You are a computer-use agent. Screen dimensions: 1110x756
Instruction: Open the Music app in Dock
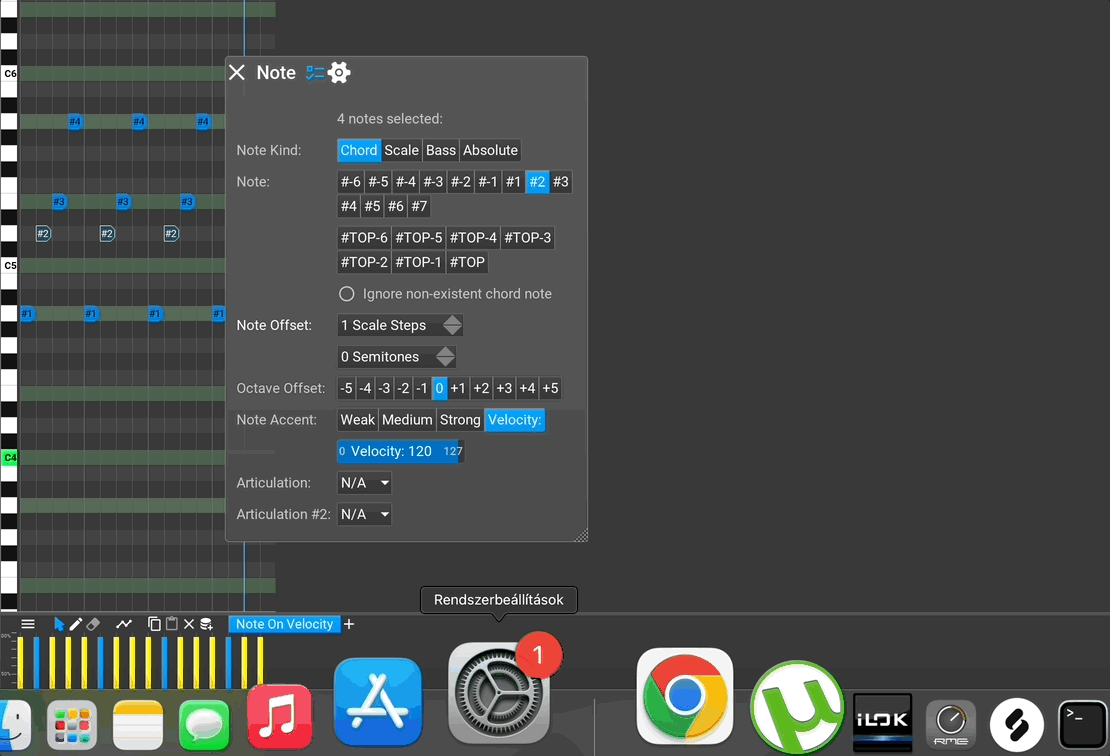point(280,716)
